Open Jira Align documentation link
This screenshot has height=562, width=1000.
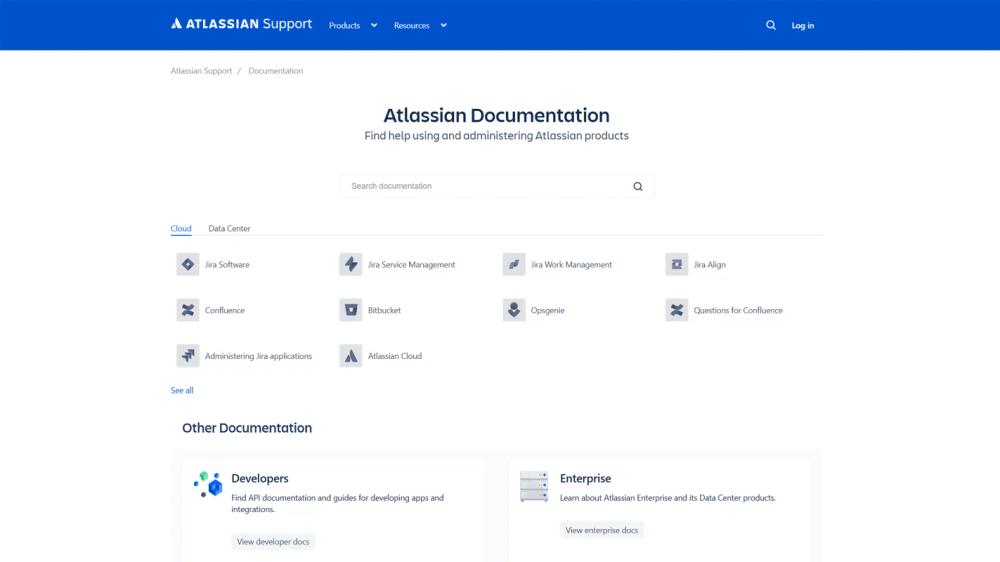tap(709, 265)
